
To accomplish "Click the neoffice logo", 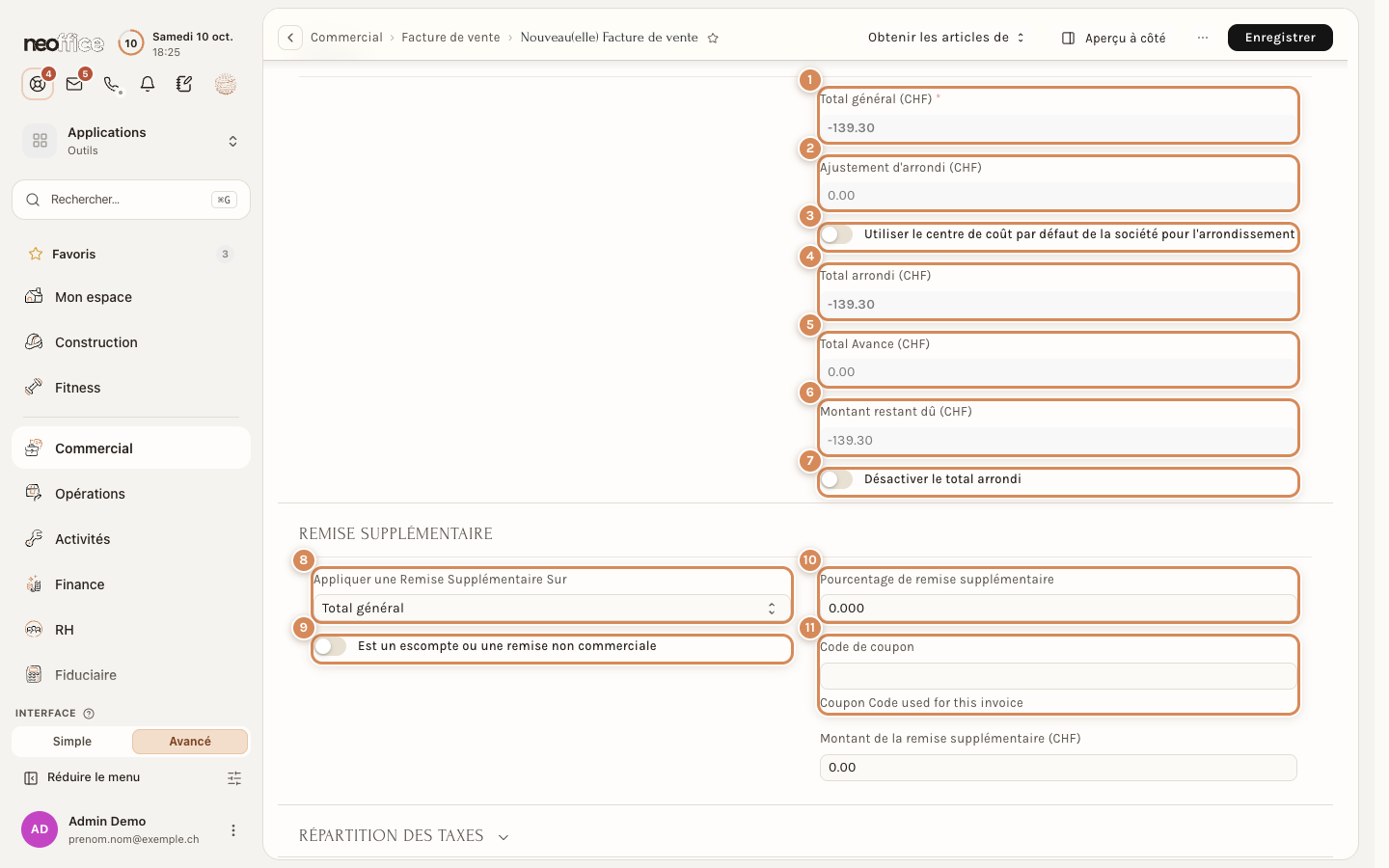I will [x=64, y=43].
